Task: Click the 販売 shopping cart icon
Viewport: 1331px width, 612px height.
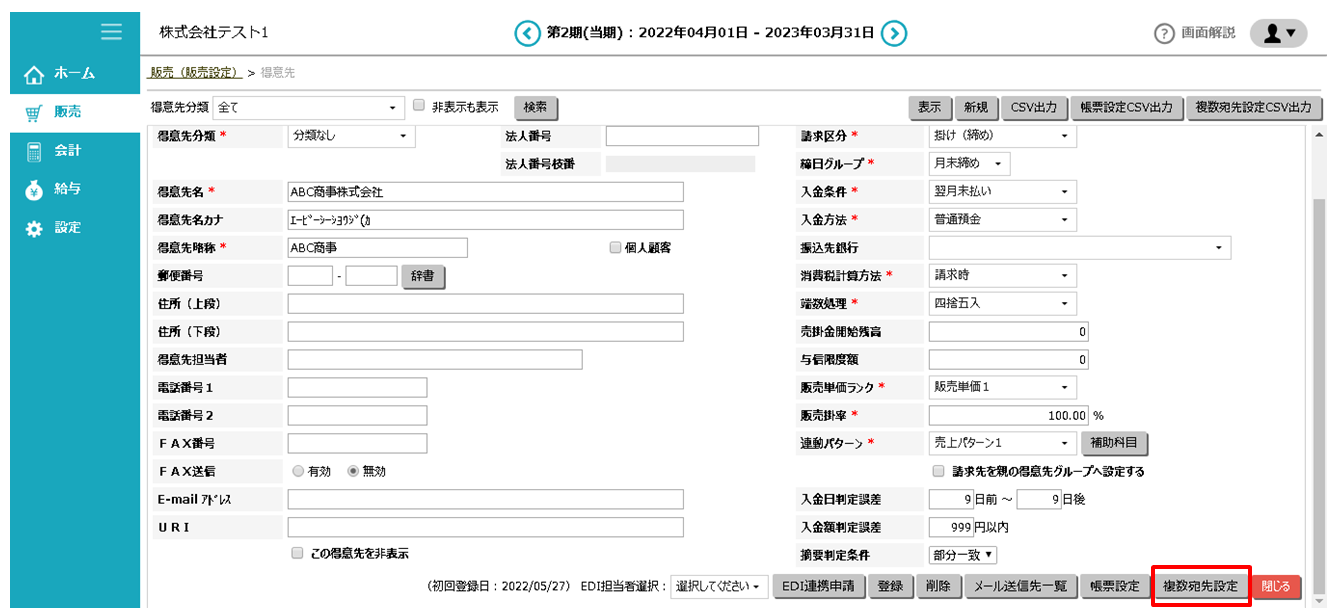Action: pyautogui.click(x=35, y=112)
